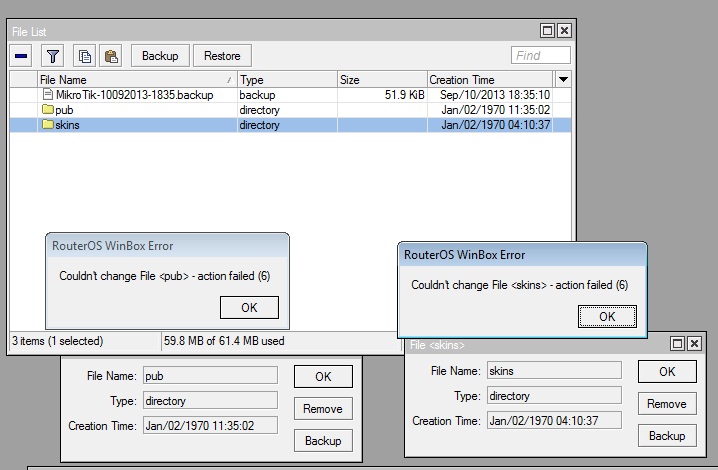Sort by Type column header
Screen dimensions: 718x470
click(287, 79)
